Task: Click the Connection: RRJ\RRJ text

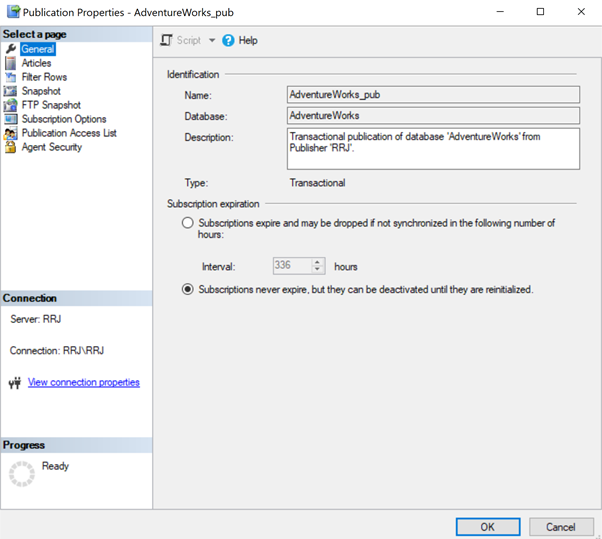Action: 57,351
